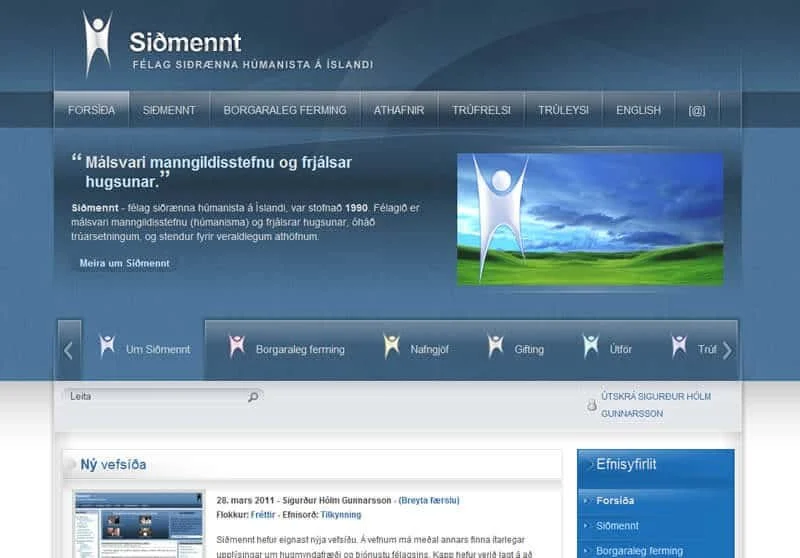
Task: Click the Meira um Siðmennt button
Action: [124, 263]
